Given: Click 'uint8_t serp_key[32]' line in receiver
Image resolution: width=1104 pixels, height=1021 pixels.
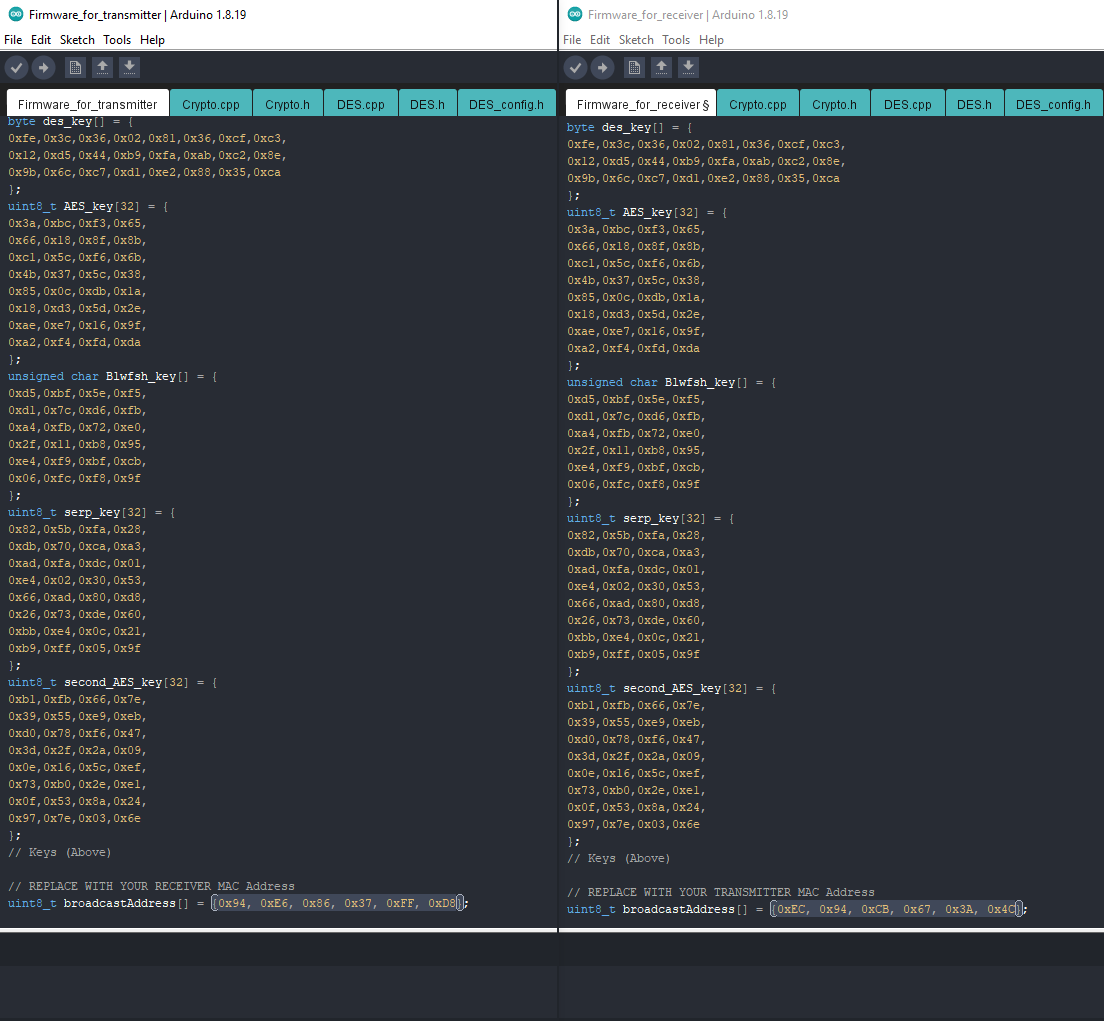Looking at the screenshot, I should click(651, 518).
